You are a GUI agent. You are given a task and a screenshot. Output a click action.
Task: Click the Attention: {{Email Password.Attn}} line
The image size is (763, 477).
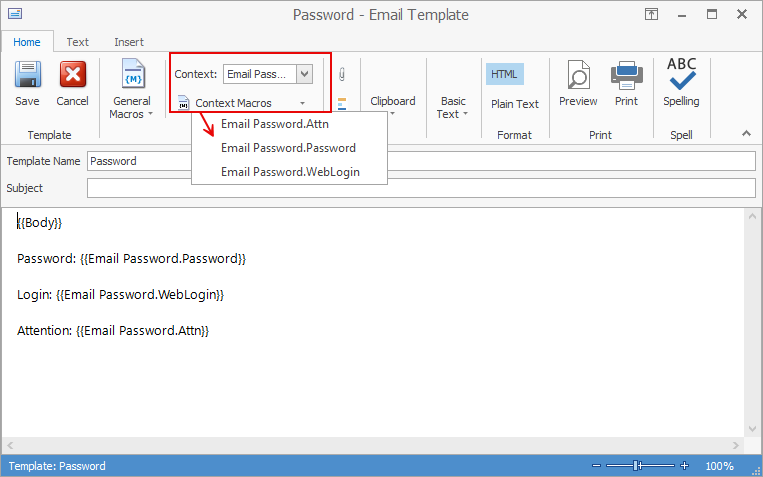(113, 330)
